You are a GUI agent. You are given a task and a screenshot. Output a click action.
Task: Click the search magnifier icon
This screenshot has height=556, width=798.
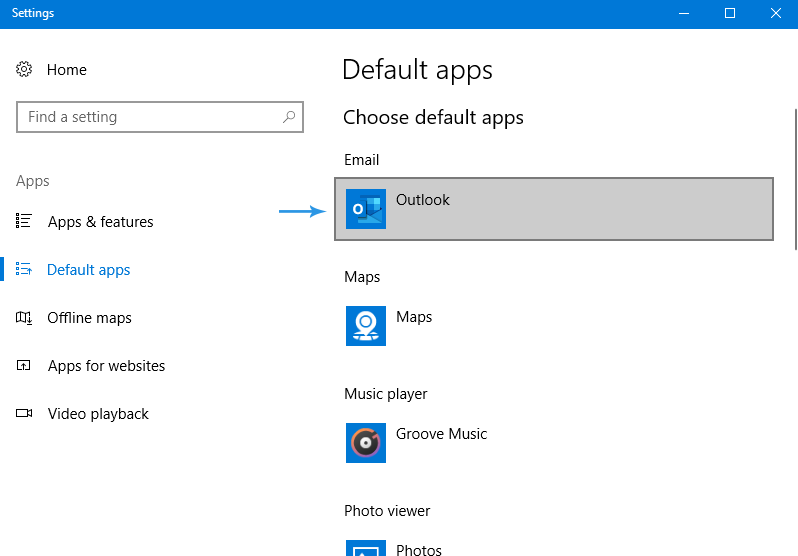tap(289, 117)
